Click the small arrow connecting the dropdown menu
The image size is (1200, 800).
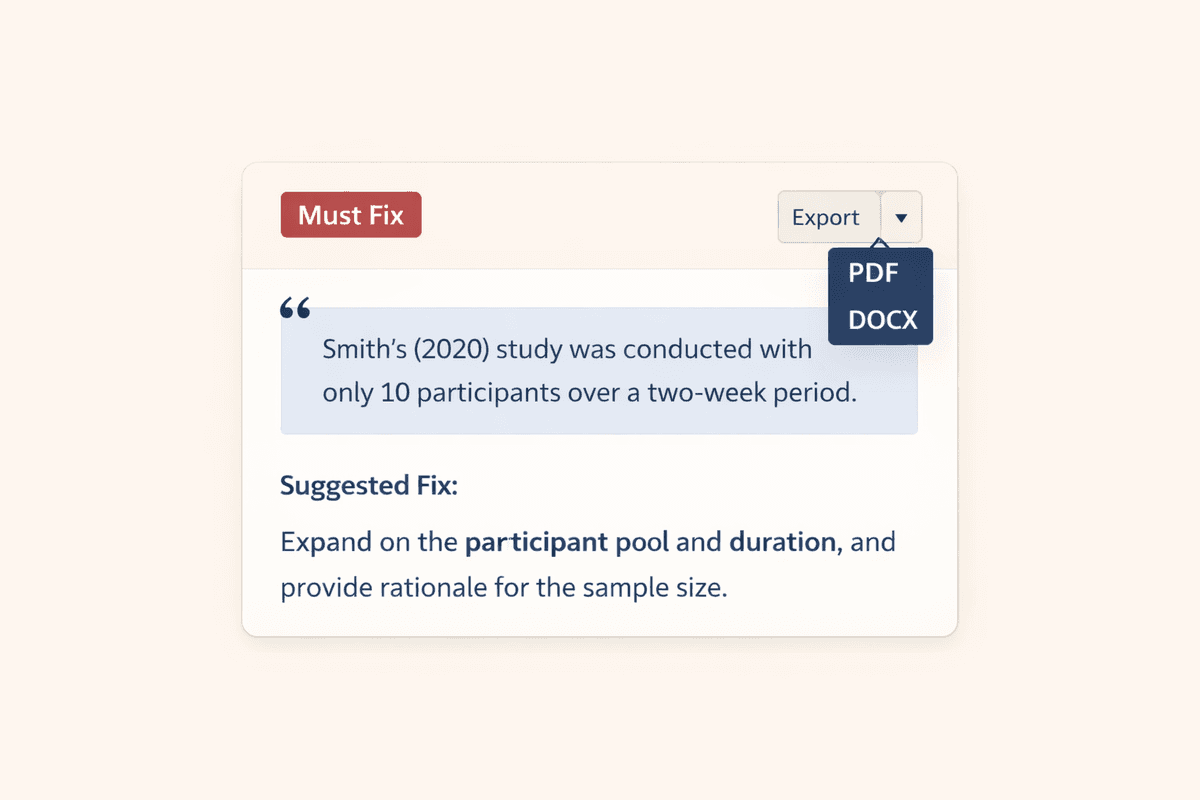pos(880,243)
